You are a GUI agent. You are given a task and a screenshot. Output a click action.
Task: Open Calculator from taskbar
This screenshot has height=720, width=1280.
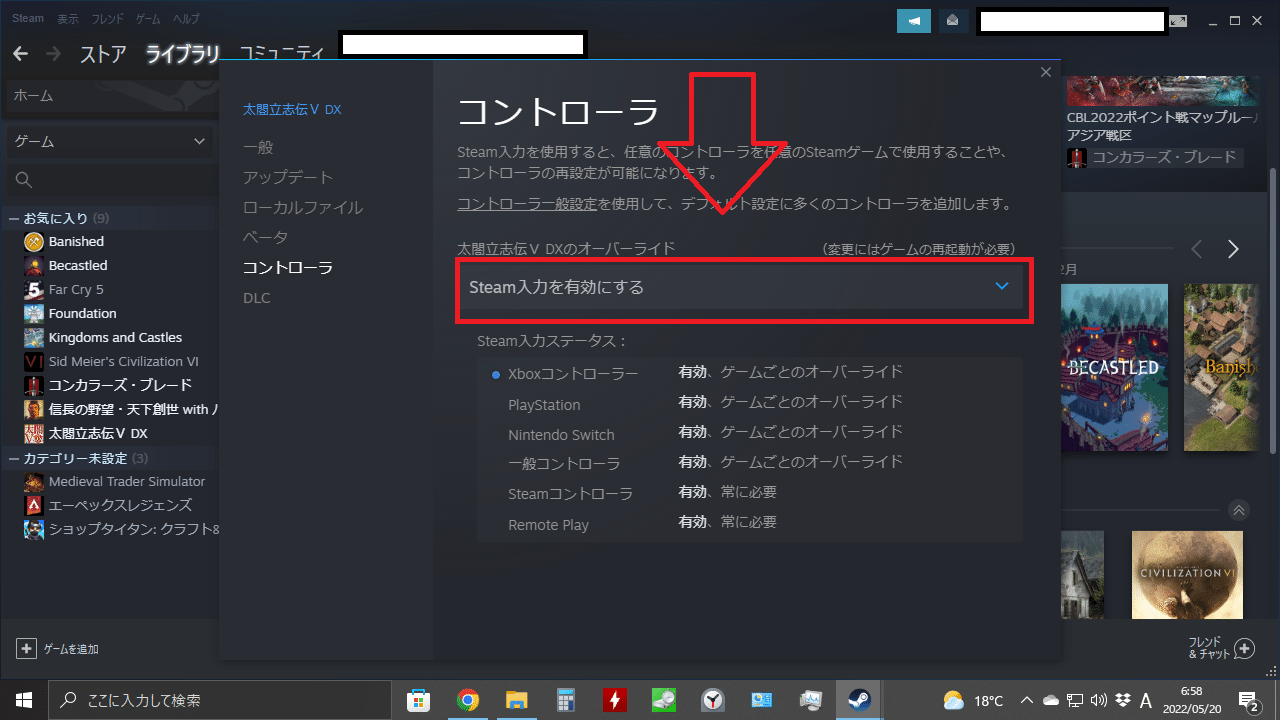[x=565, y=700]
